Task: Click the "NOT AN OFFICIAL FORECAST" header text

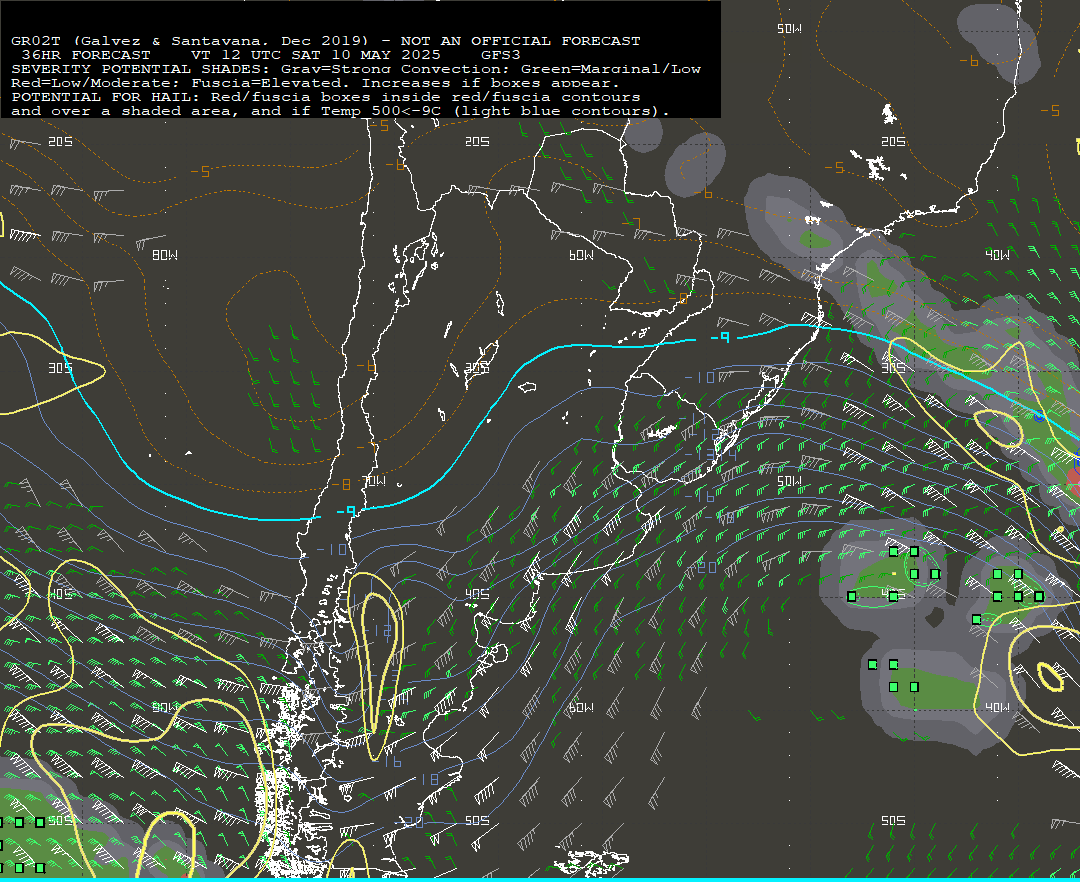Action: (520, 41)
